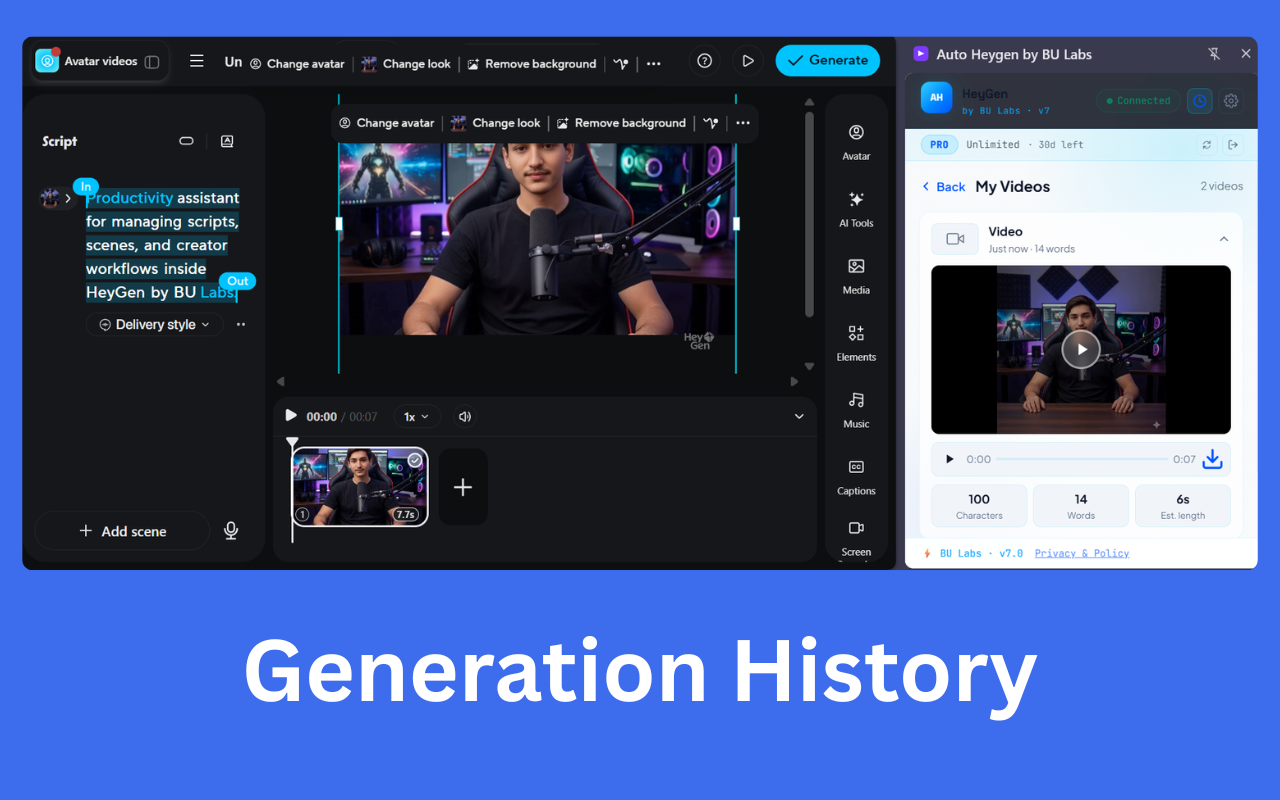Click the portrait icon in Script header

point(227,141)
